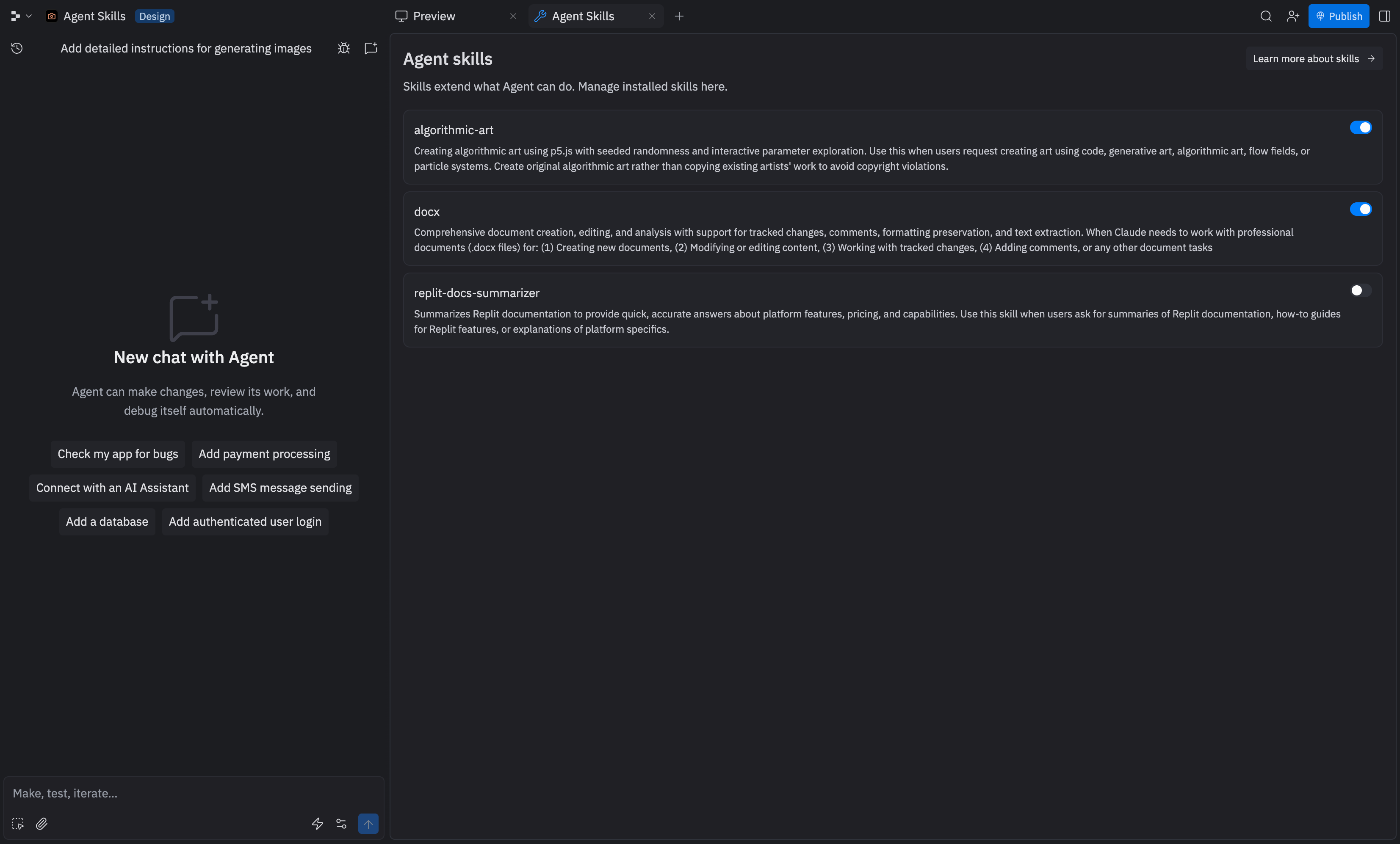The image size is (1400, 844).
Task: Toggle the right sidebar panel icon
Action: pos(1385,16)
